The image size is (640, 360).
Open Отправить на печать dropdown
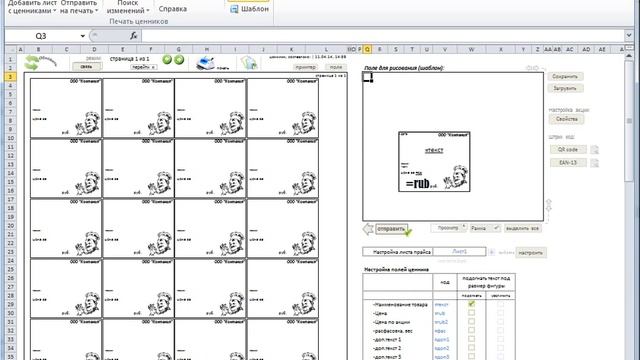coord(79,7)
